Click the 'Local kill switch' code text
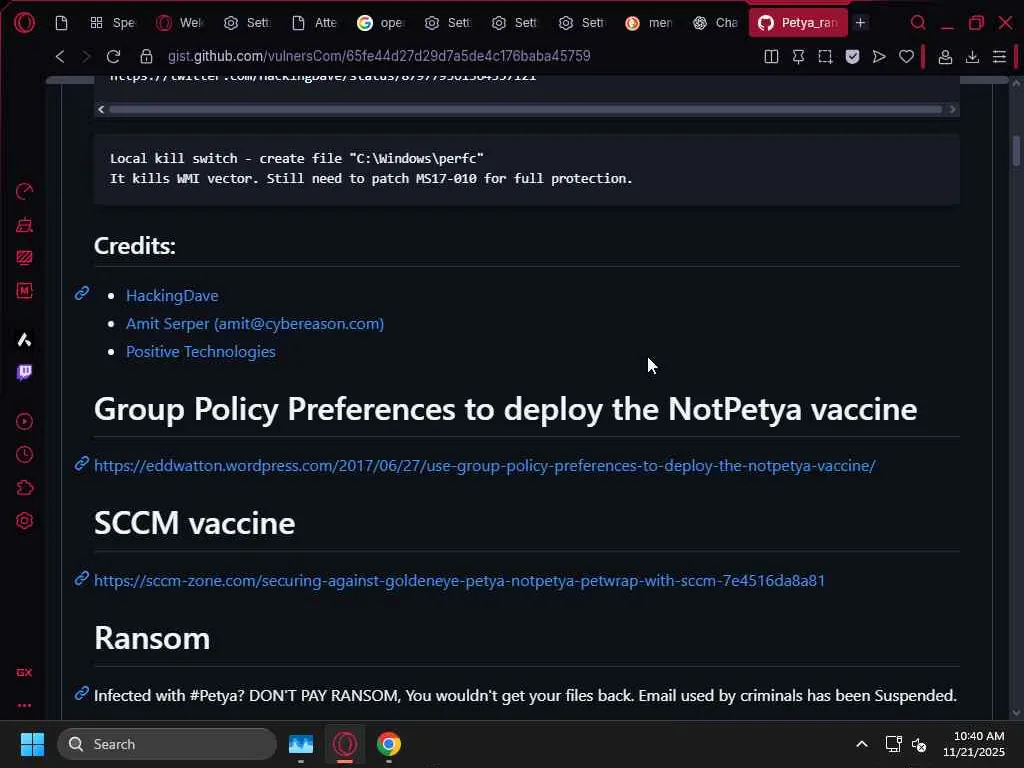The image size is (1024, 768). (296, 158)
